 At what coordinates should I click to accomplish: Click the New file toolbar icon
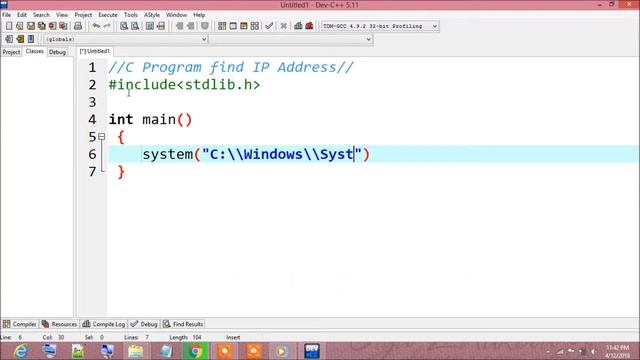9,26
